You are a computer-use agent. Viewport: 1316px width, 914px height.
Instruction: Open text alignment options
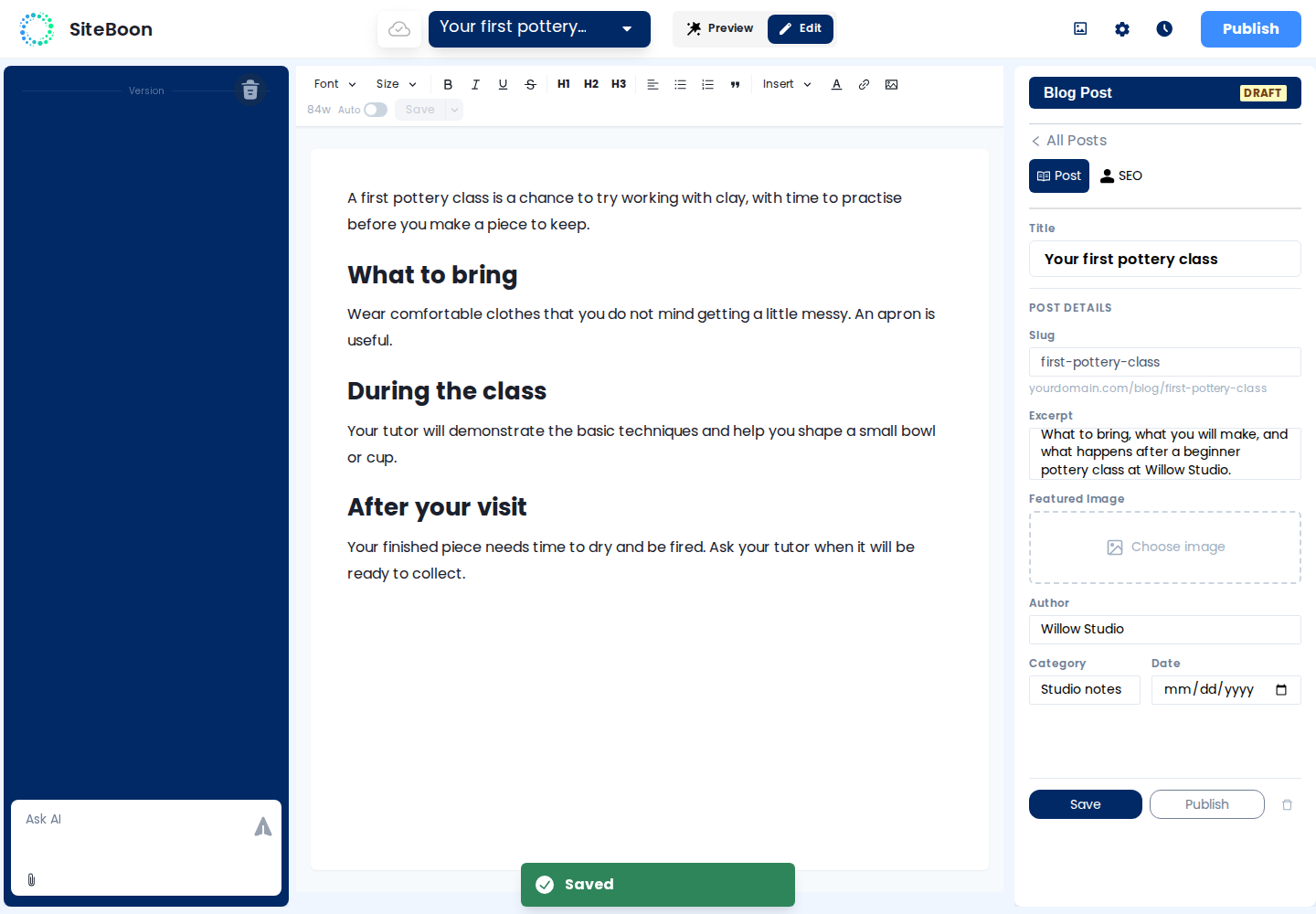point(653,84)
